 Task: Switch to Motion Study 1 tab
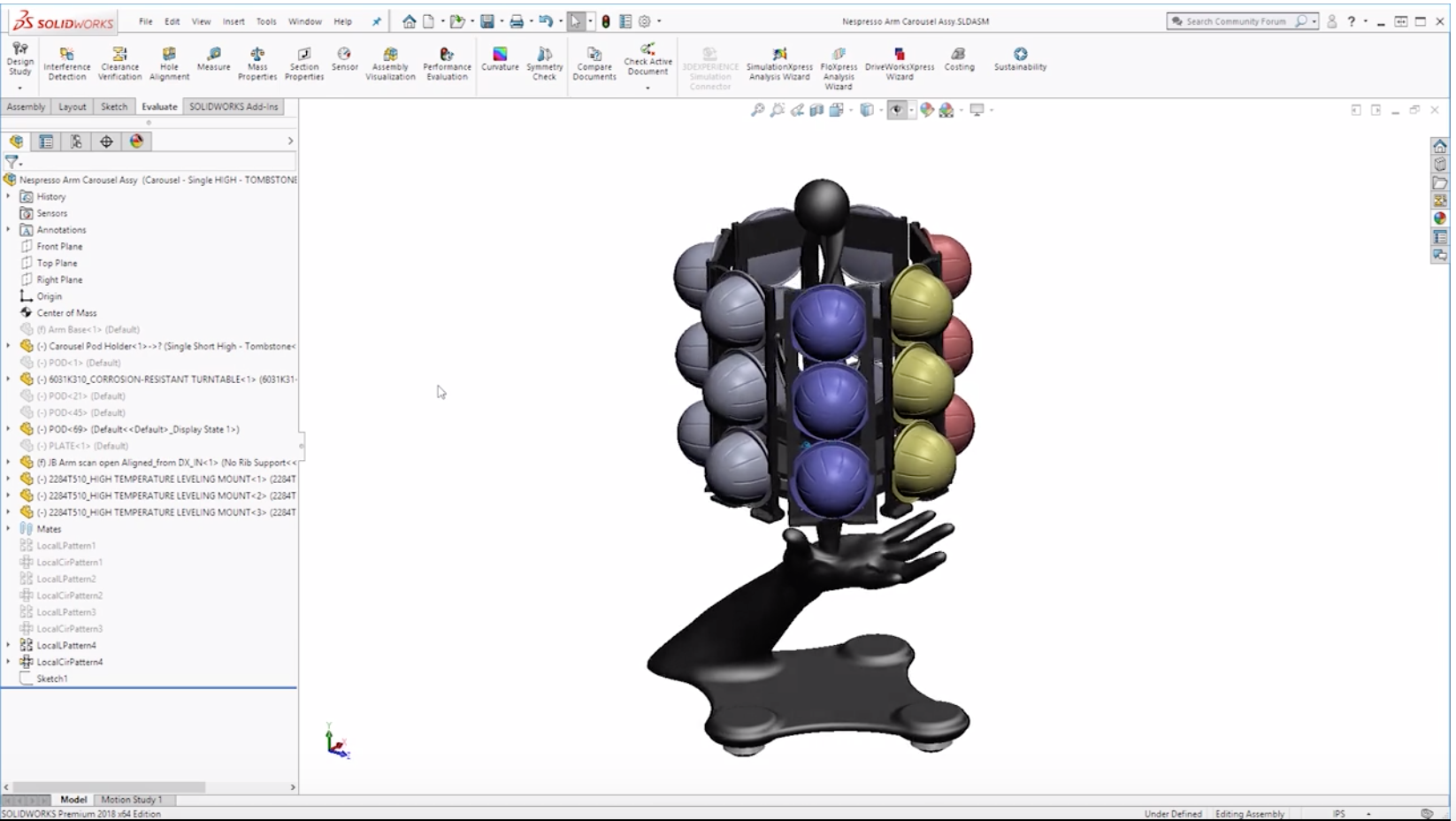[x=131, y=800]
